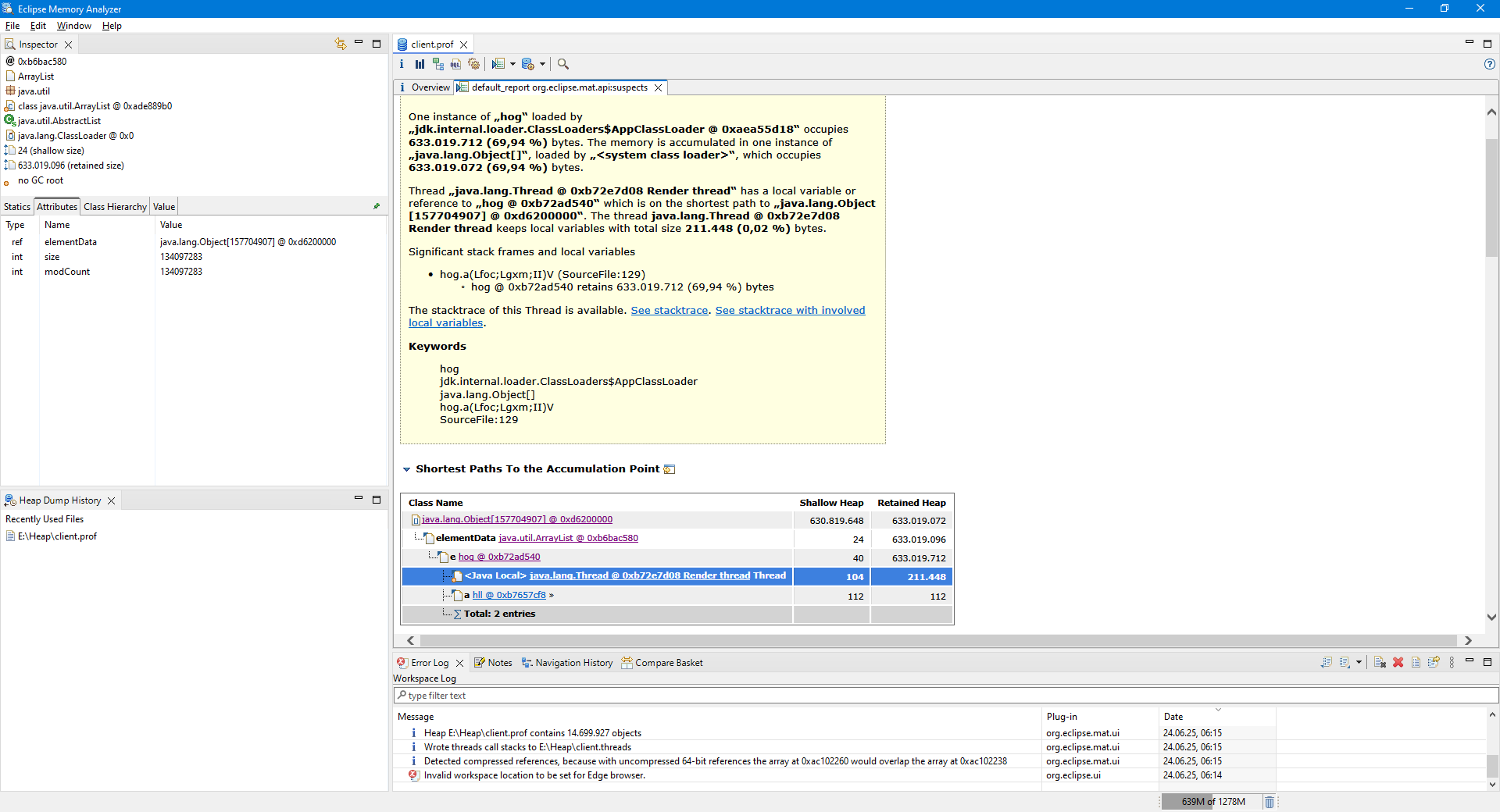Minimize the Inspector panel
1500x812 pixels.
[359, 43]
